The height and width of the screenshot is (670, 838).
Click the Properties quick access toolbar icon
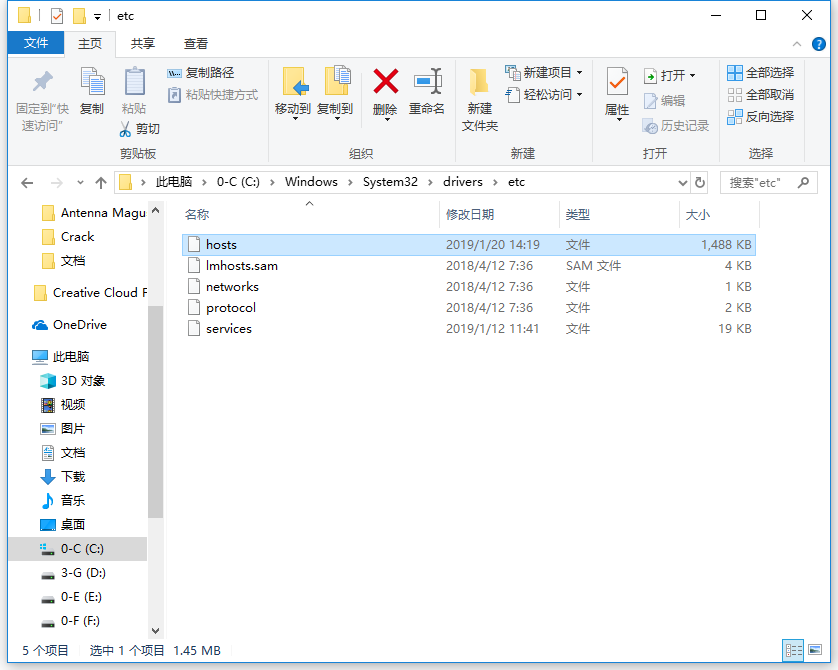coord(57,16)
